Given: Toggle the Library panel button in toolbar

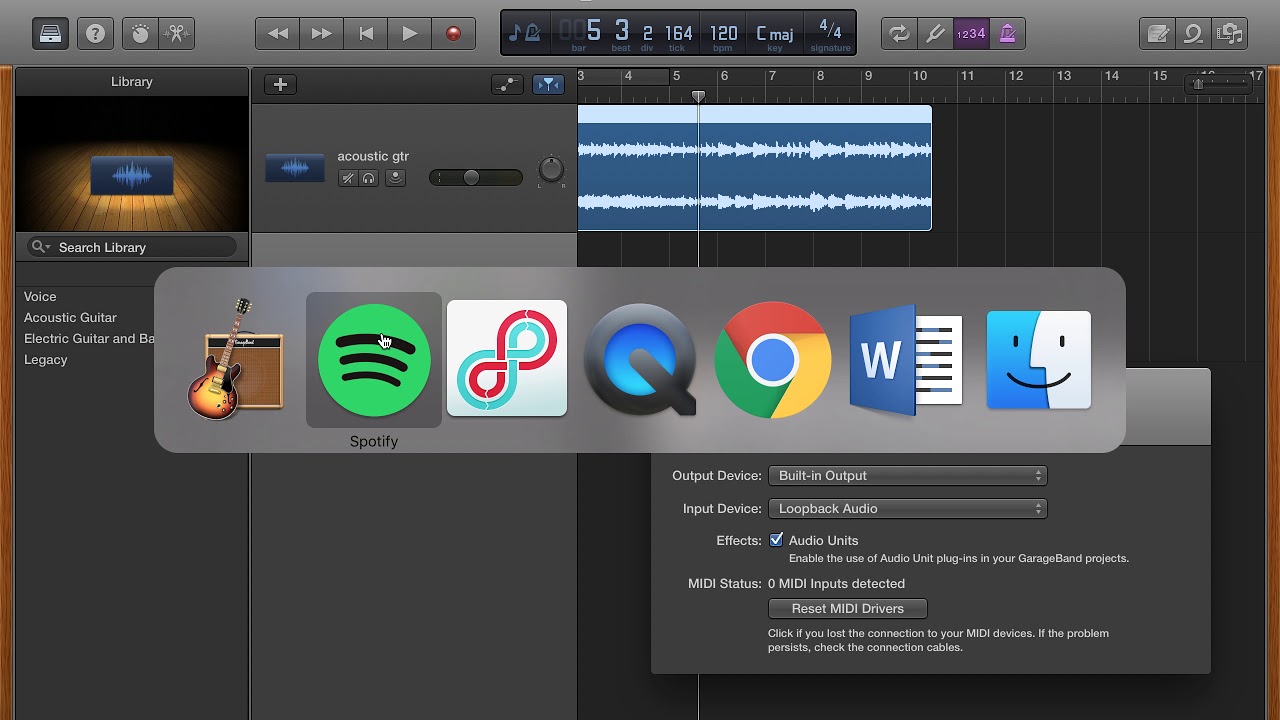Looking at the screenshot, I should [x=50, y=33].
